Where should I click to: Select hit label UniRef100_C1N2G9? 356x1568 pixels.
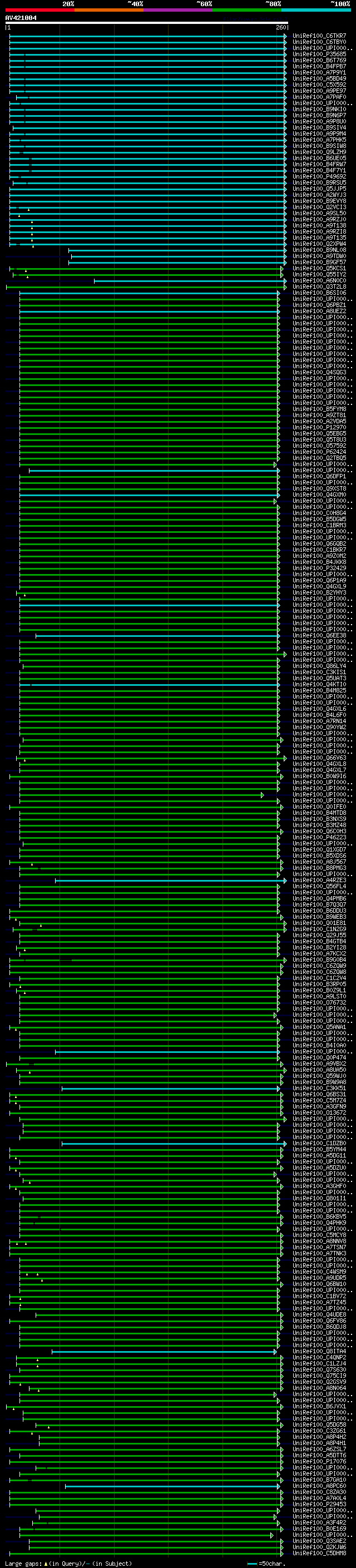click(319, 929)
